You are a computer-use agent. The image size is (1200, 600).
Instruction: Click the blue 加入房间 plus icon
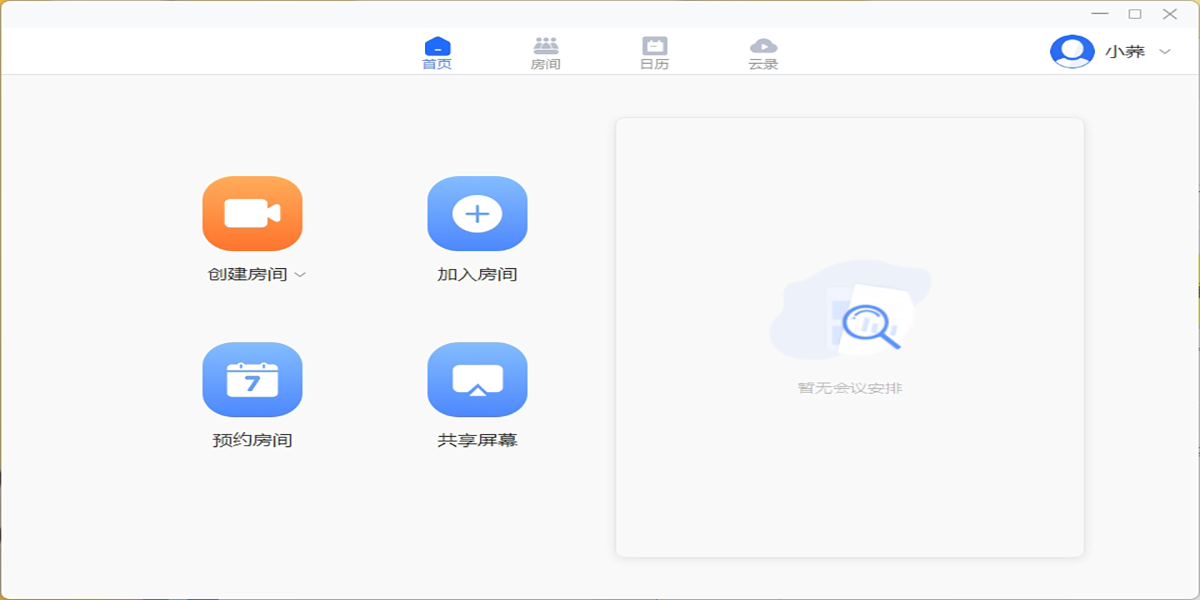pyautogui.click(x=477, y=213)
